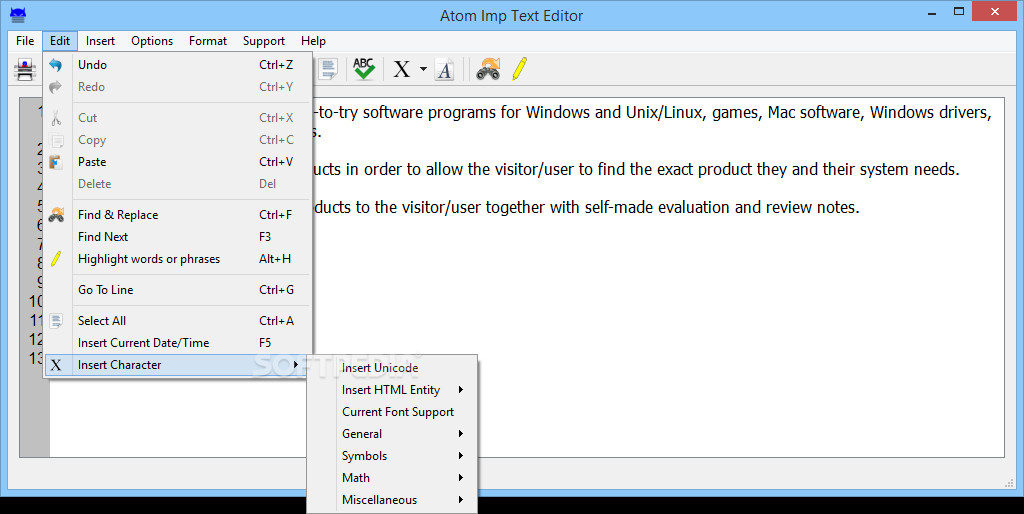Screen dimensions: 1024x514
Task: Open the Support menu
Action: [x=264, y=40]
